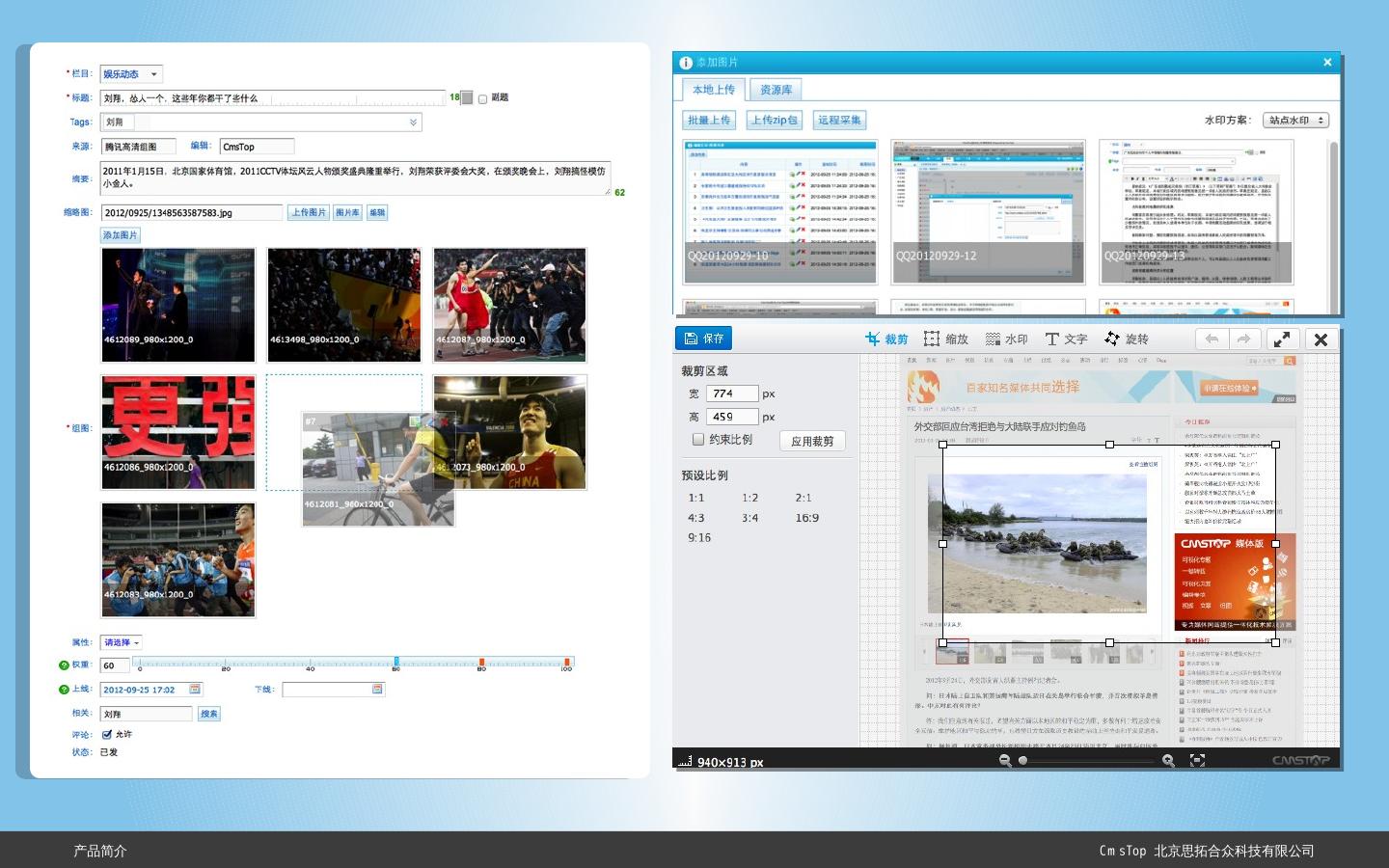Click the 保存 save button

click(703, 339)
